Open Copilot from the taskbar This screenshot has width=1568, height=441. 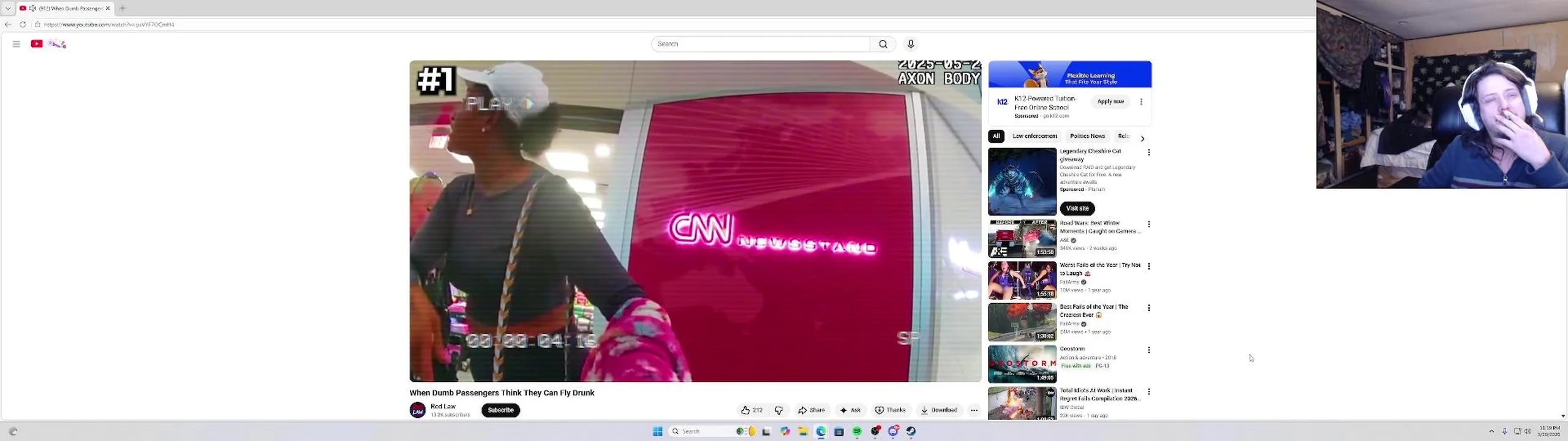click(785, 431)
